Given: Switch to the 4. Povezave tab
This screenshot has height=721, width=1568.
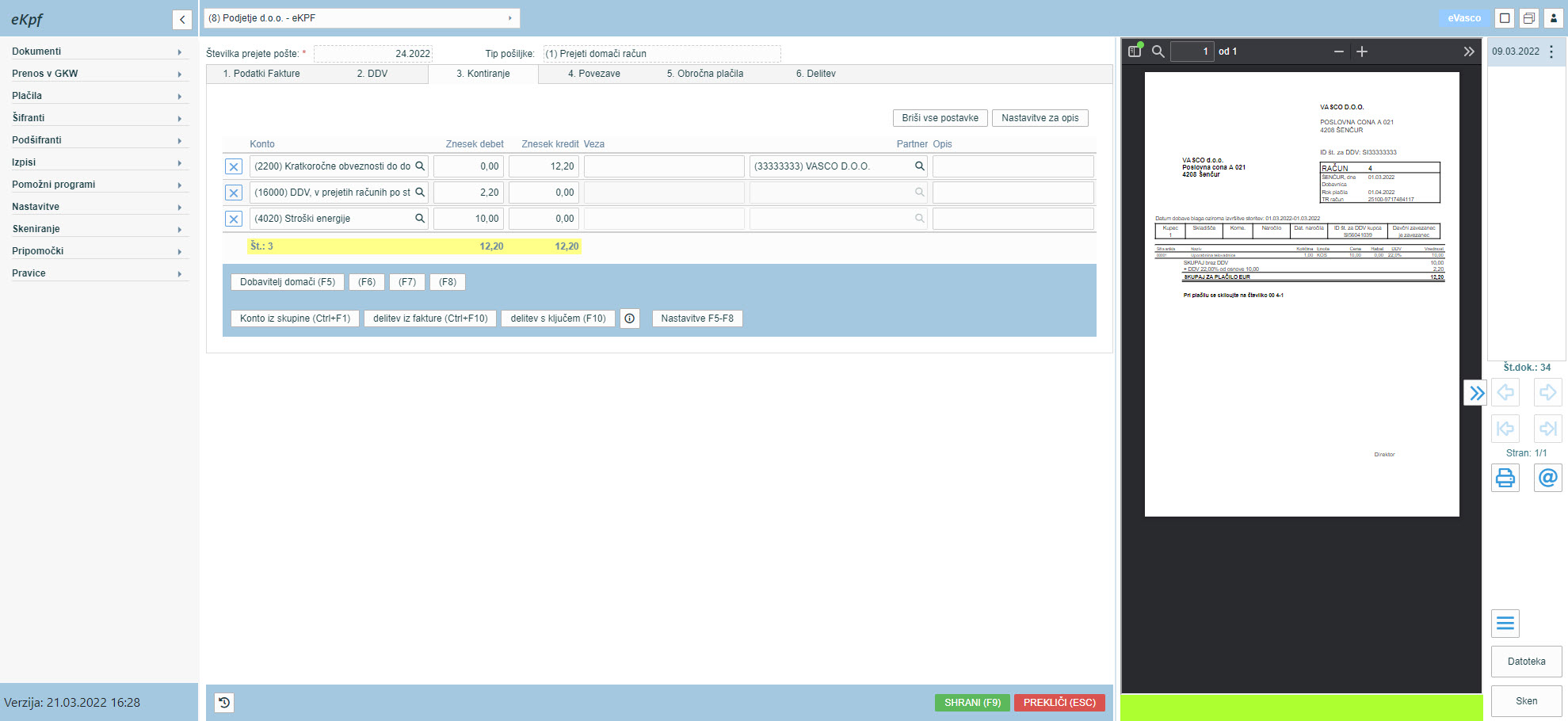Looking at the screenshot, I should coord(594,74).
